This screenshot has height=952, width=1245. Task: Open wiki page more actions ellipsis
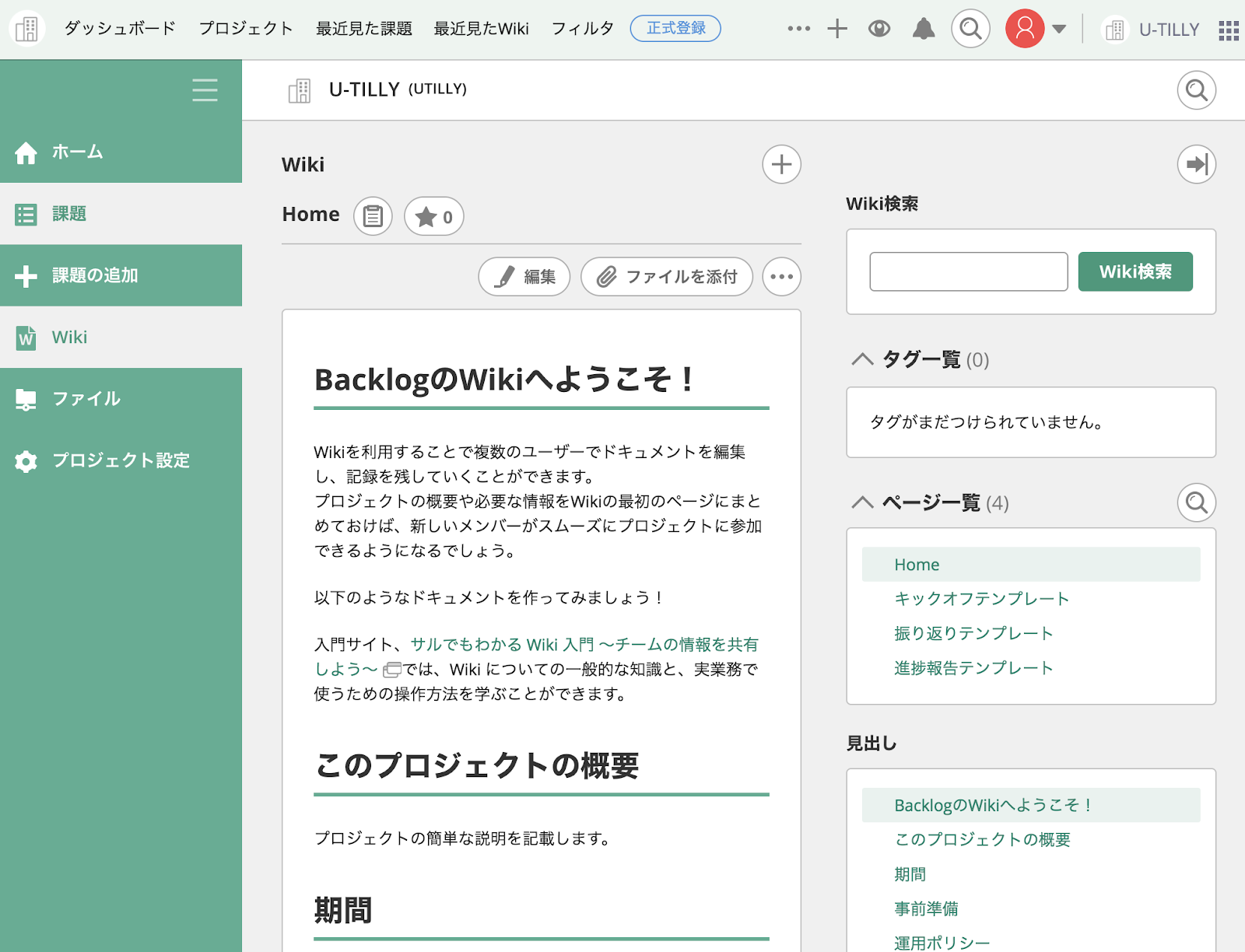click(x=781, y=276)
